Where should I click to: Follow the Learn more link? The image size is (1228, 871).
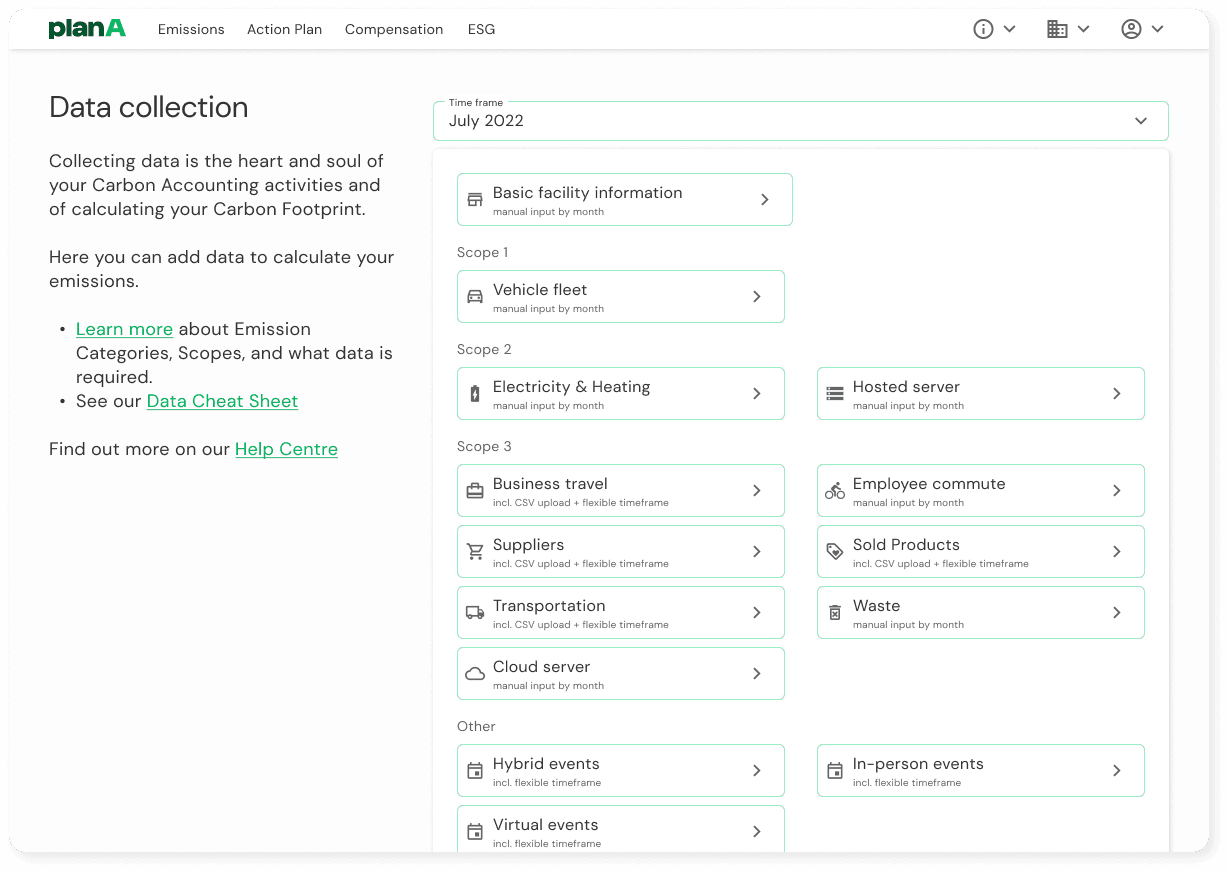124,329
